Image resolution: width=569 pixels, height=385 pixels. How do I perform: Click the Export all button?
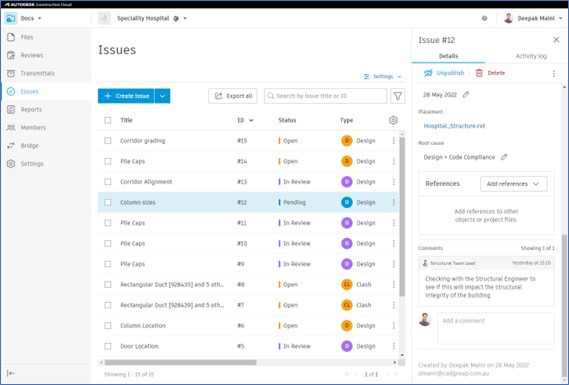pyautogui.click(x=233, y=96)
